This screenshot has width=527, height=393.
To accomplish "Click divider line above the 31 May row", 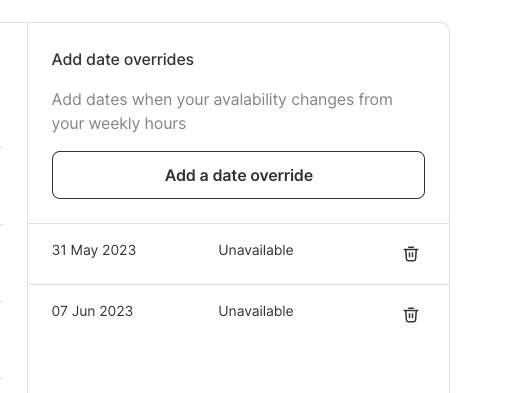I will 238,223.
